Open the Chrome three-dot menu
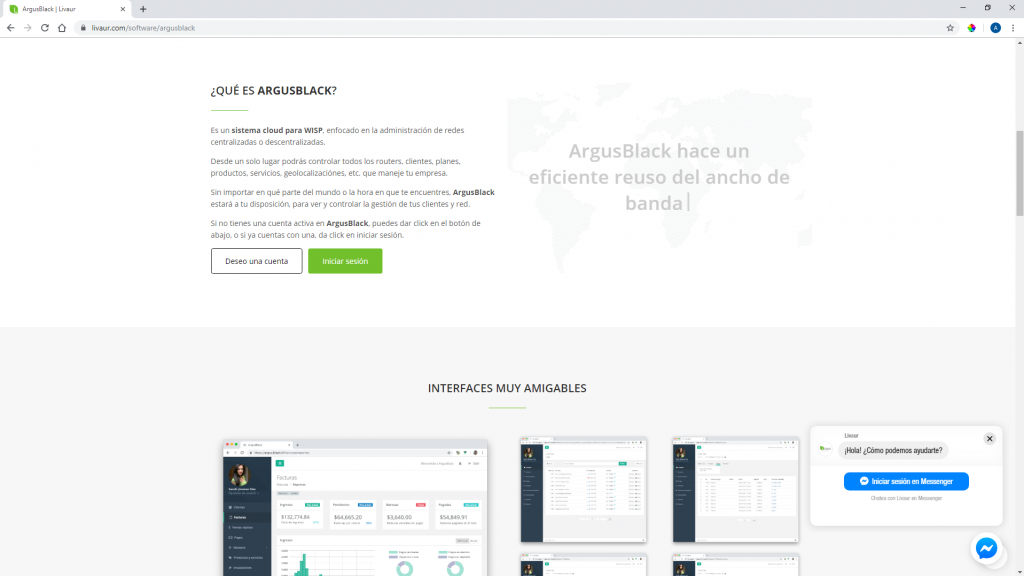Image resolution: width=1024 pixels, height=576 pixels. click(x=1013, y=28)
